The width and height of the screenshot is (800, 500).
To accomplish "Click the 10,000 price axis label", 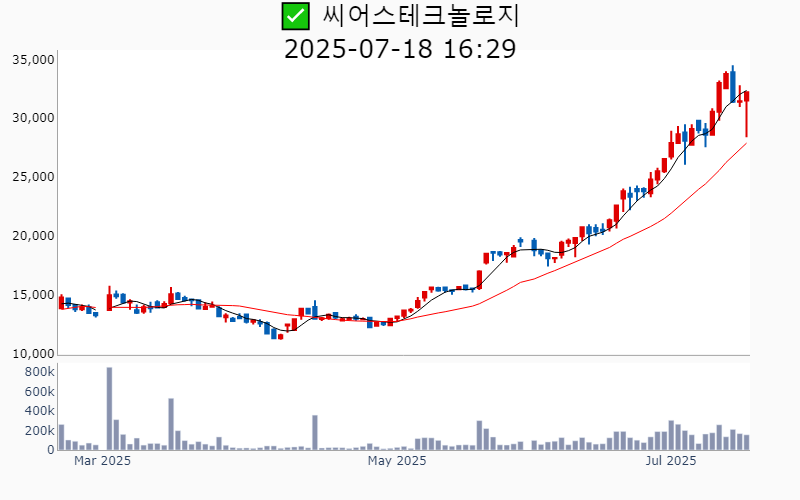I will coord(33,354).
